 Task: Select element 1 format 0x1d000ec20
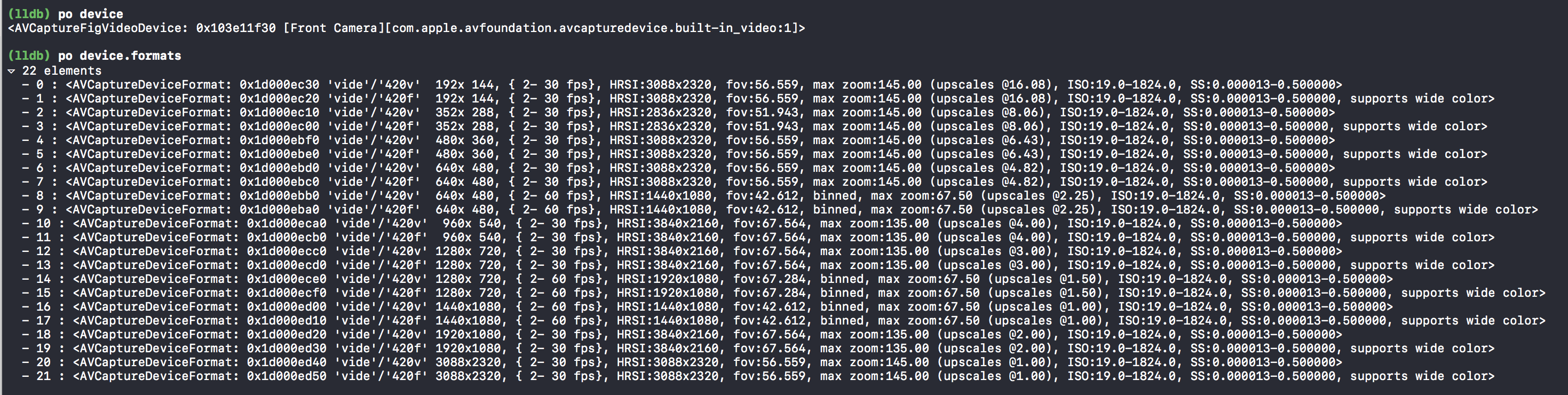tap(758, 99)
